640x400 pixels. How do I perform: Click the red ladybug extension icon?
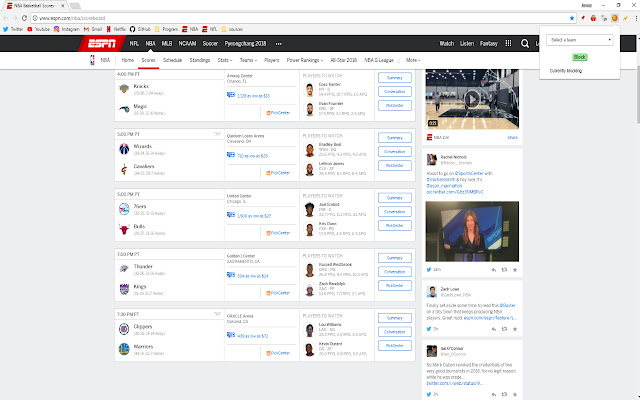tap(593, 18)
